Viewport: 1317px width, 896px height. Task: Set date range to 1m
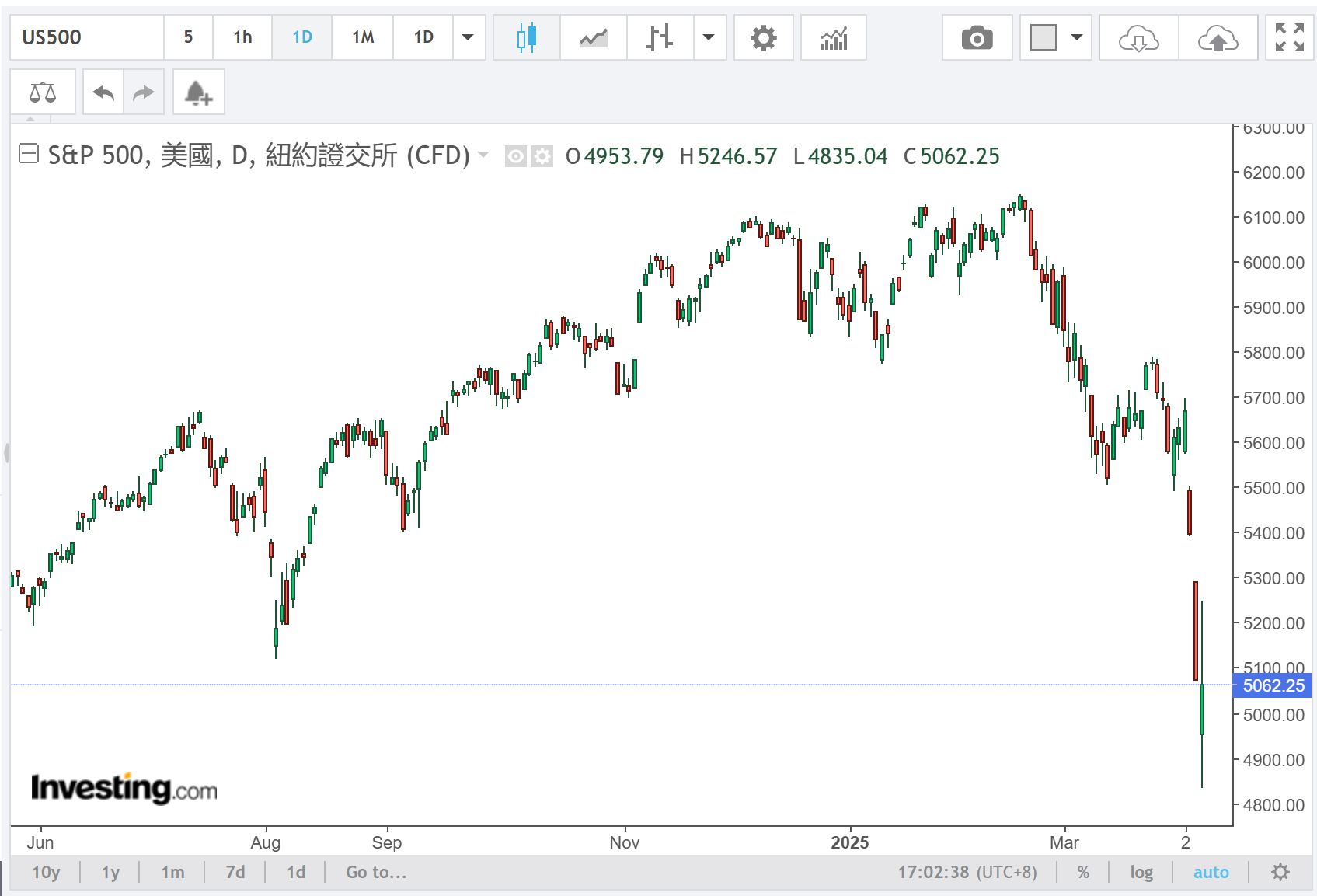[x=172, y=872]
